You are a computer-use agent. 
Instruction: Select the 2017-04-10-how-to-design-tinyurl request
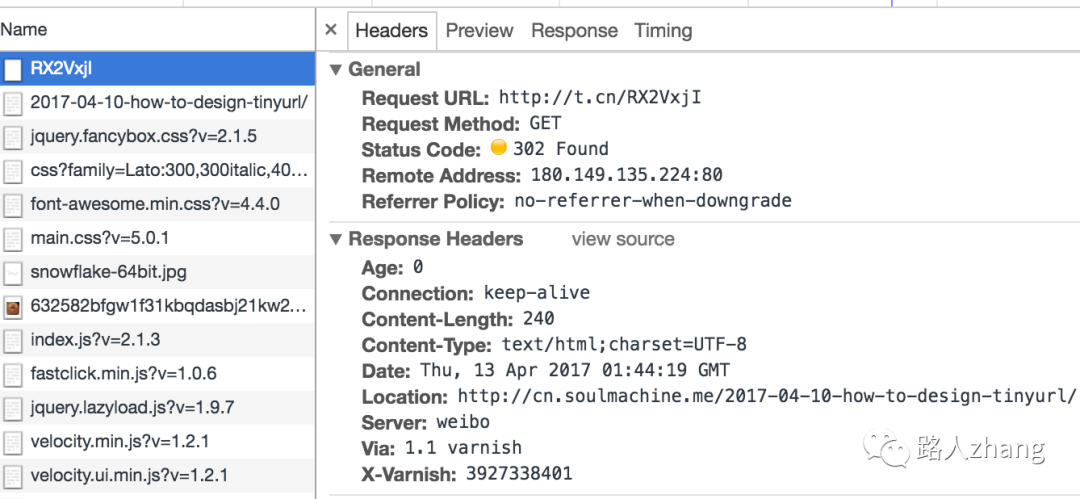click(168, 102)
